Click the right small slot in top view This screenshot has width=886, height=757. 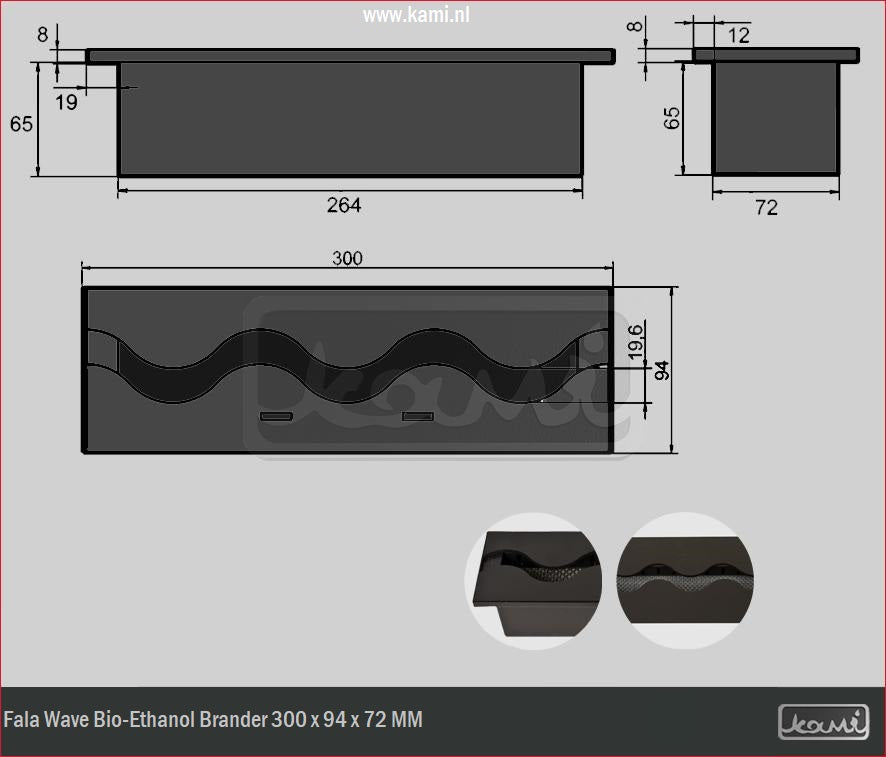pos(418,415)
